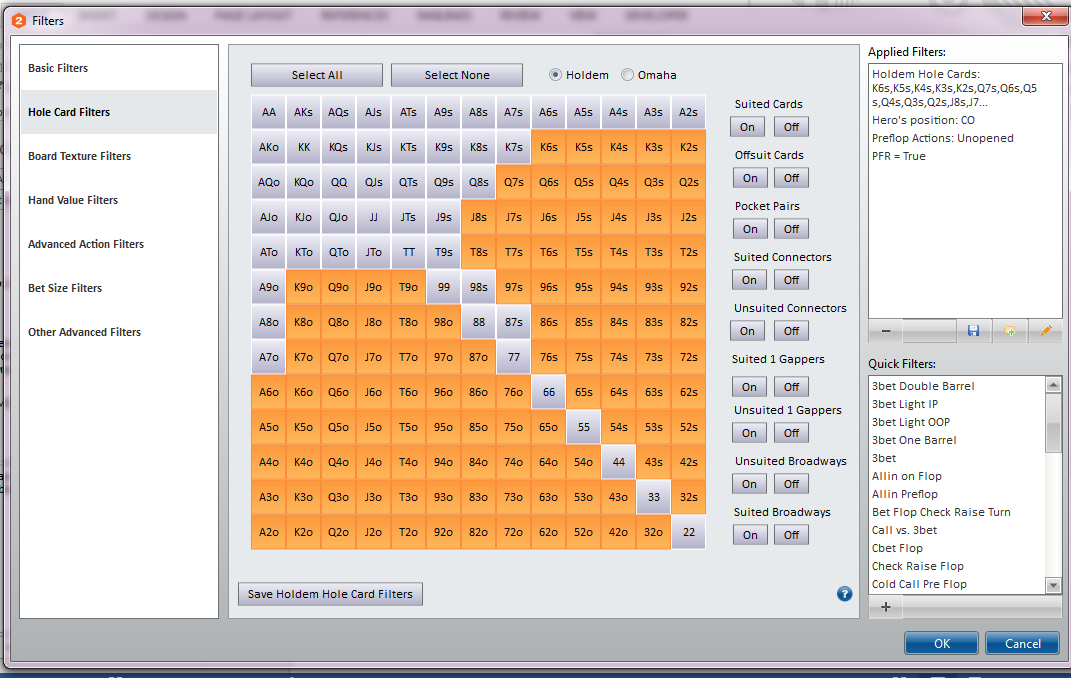1071x678 pixels.
Task: Turn Suited Broadways Off
Action: click(791, 535)
